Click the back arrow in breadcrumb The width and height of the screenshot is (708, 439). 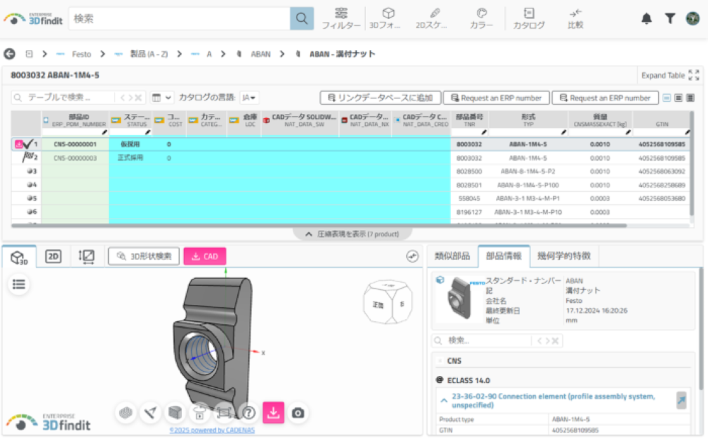(x=10, y=54)
